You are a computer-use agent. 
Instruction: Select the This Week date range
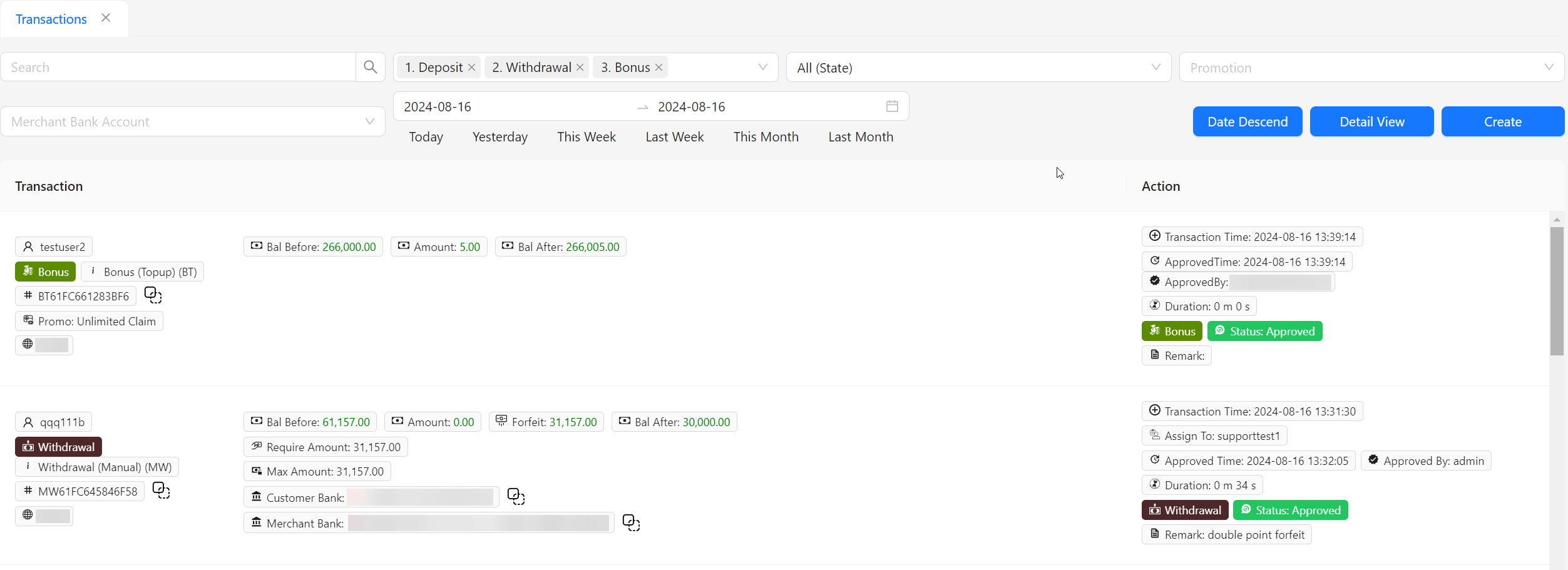tap(586, 136)
